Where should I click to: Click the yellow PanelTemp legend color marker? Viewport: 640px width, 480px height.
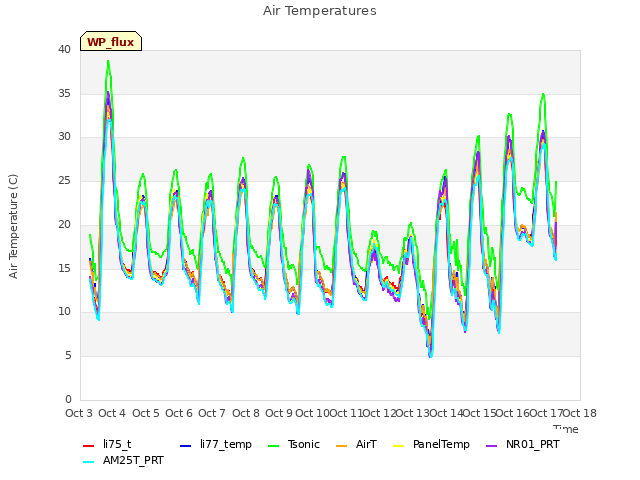[398, 445]
